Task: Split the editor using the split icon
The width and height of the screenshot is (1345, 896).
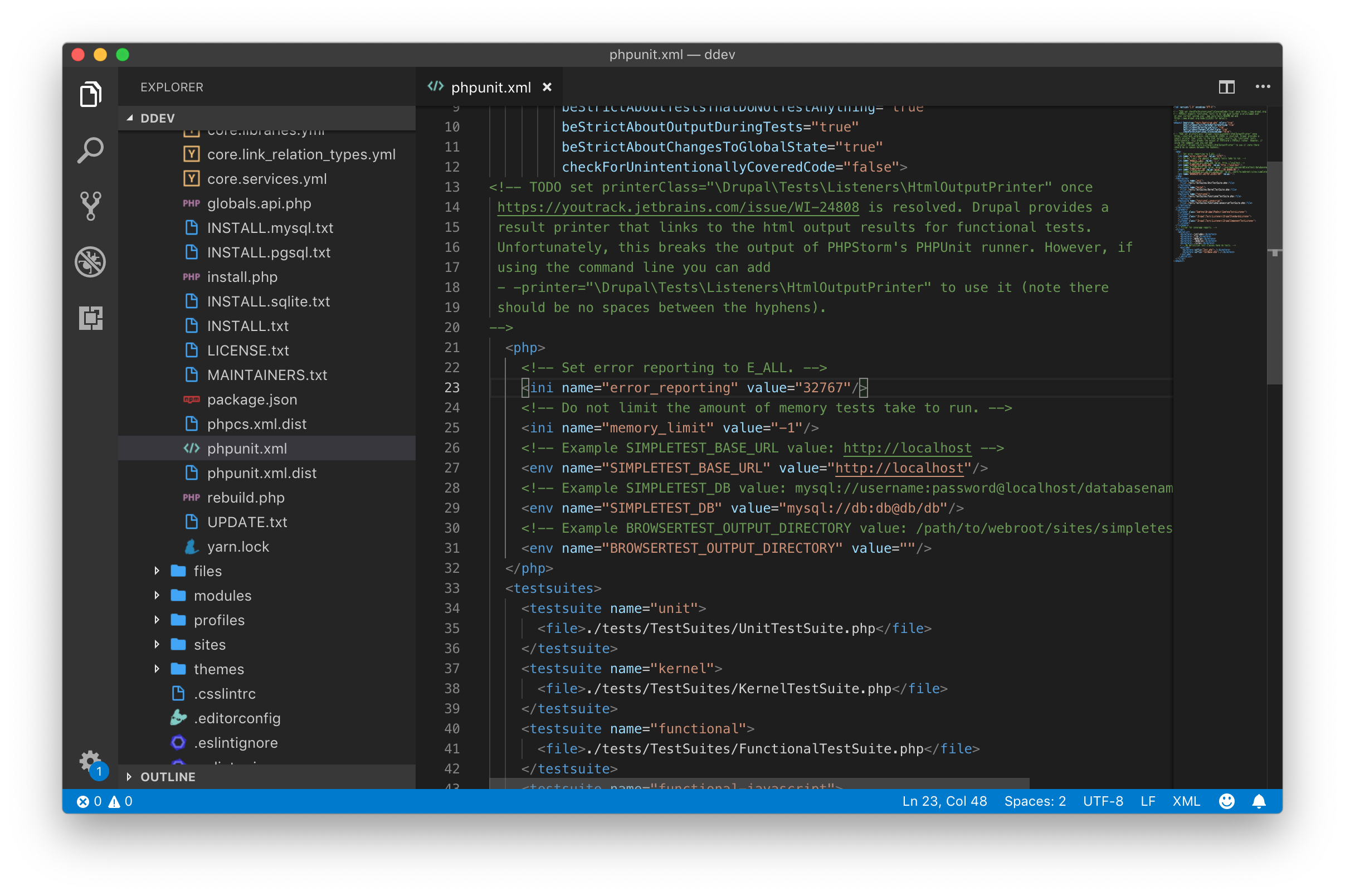Action: pos(1226,87)
